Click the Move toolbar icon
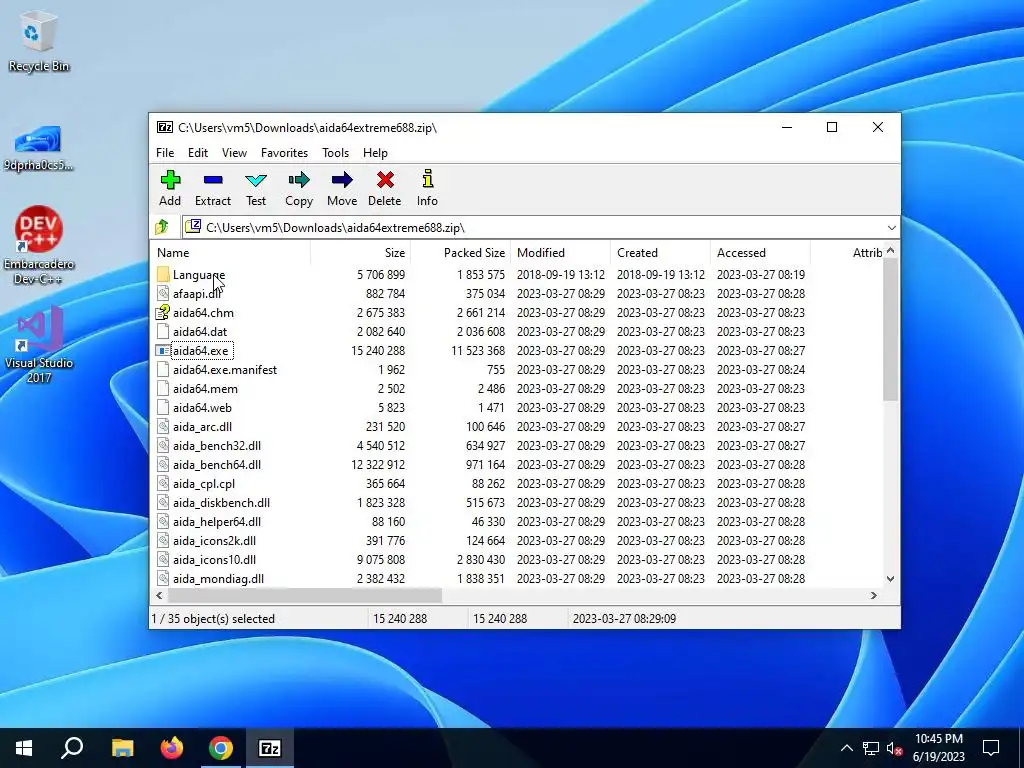 [x=342, y=180]
